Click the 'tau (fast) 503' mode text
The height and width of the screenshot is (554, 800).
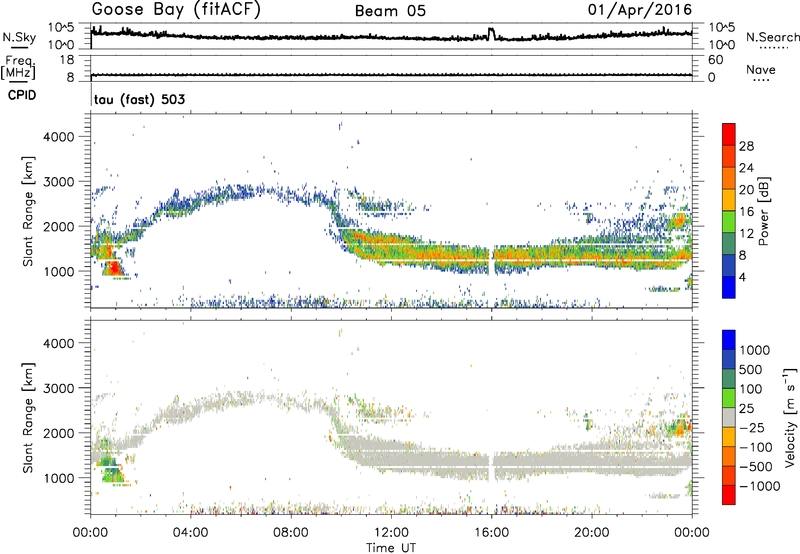click(x=139, y=99)
